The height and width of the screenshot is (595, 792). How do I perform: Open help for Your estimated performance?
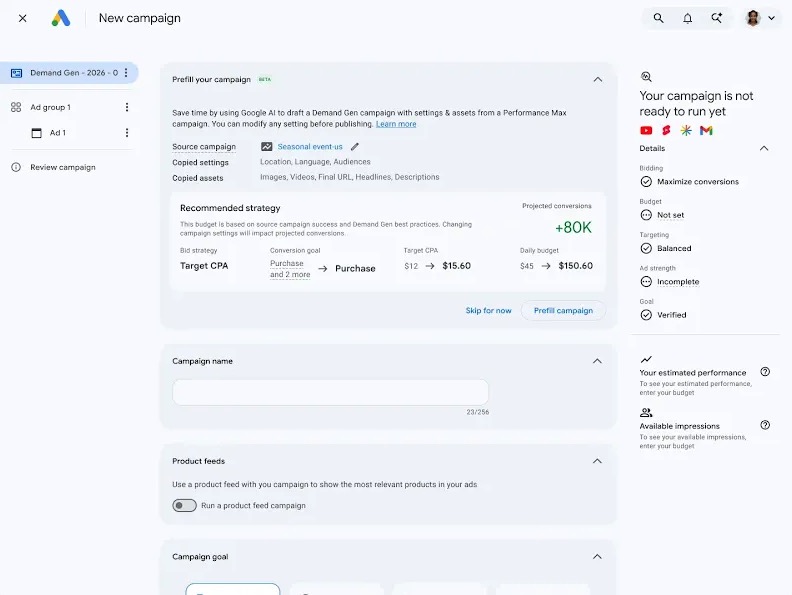point(765,372)
